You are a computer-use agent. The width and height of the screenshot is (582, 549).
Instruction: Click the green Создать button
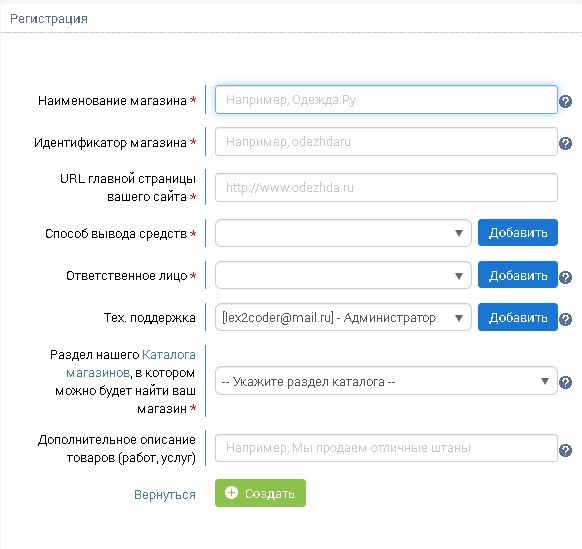click(x=260, y=493)
